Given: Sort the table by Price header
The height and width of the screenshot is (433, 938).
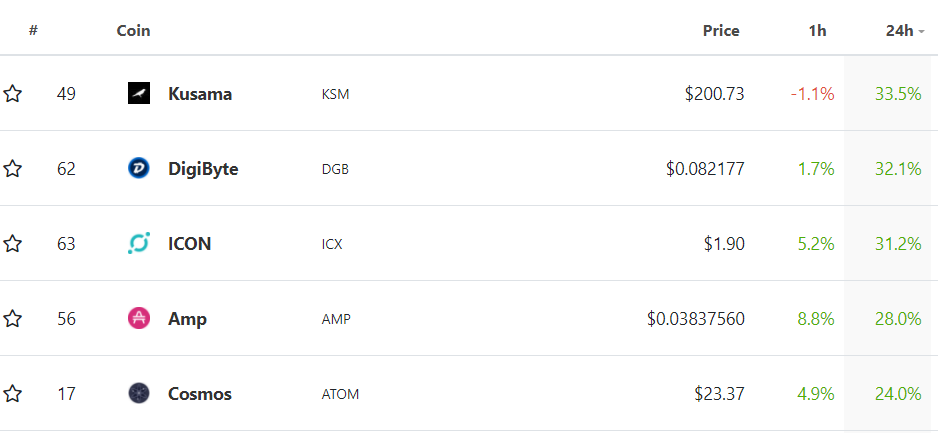Looking at the screenshot, I should (720, 30).
